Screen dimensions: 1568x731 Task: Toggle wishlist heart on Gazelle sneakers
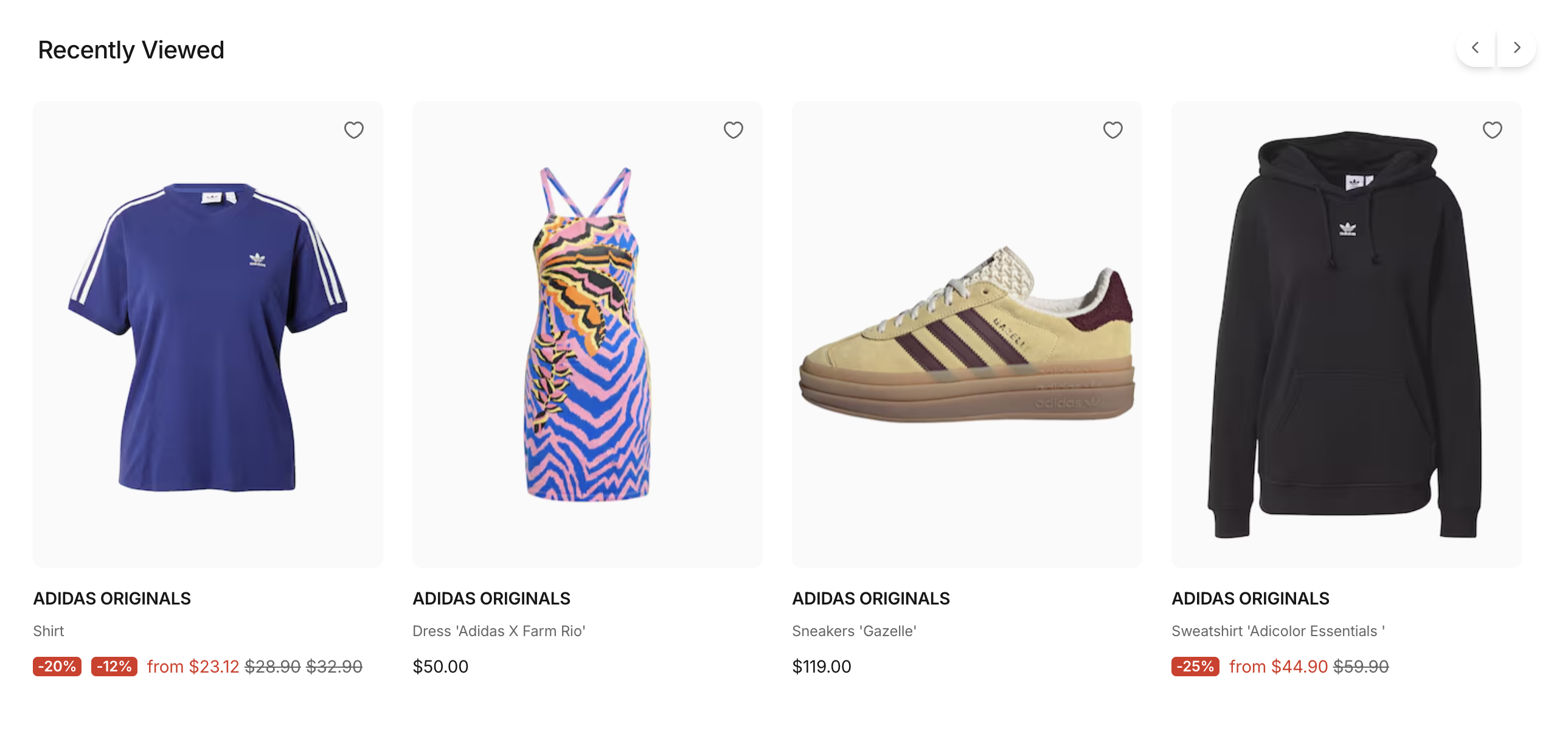(x=1112, y=130)
